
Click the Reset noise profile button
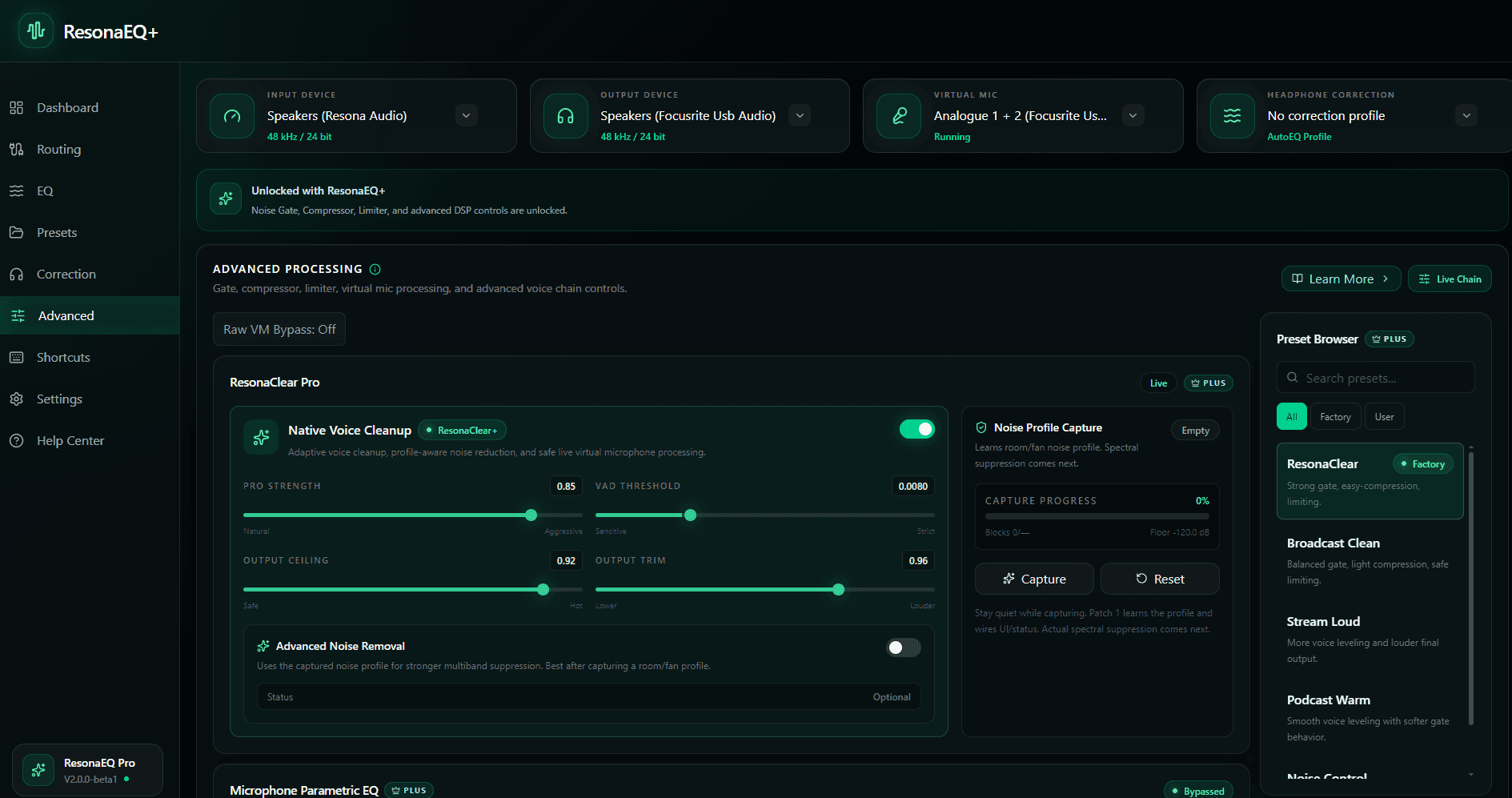click(x=1160, y=579)
